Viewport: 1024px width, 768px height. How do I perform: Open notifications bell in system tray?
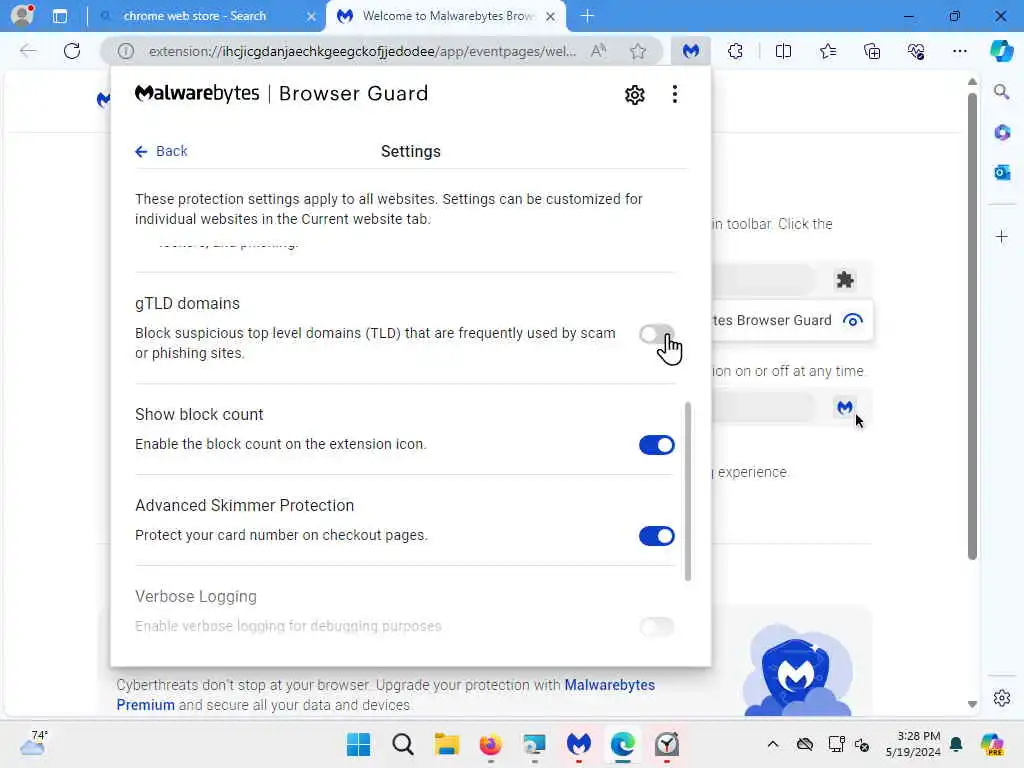pyautogui.click(x=956, y=744)
